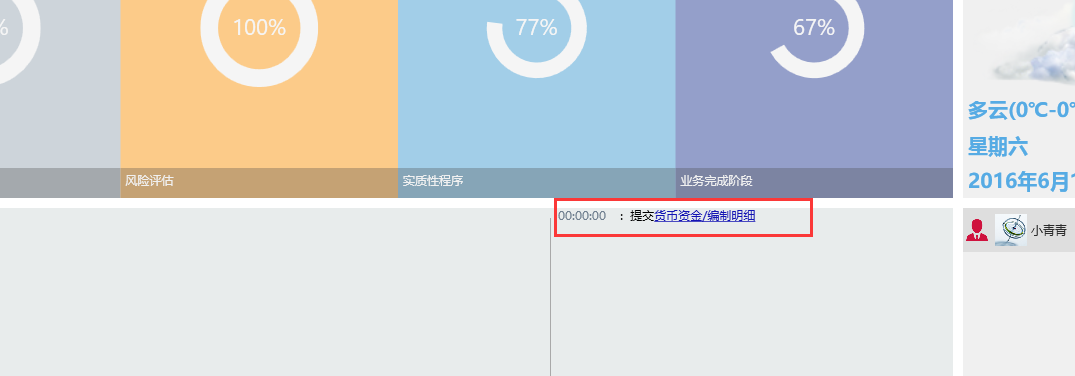
Task: Open the 货币资金/编制明细 link
Action: click(x=705, y=216)
